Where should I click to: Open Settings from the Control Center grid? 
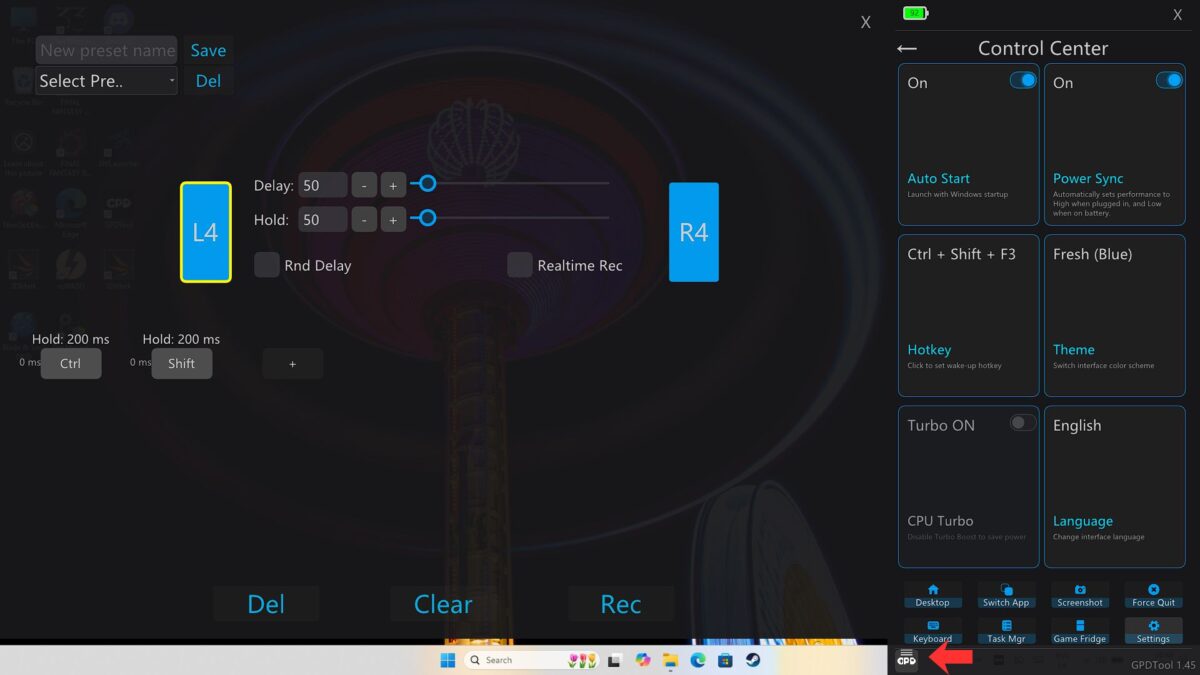(1153, 629)
